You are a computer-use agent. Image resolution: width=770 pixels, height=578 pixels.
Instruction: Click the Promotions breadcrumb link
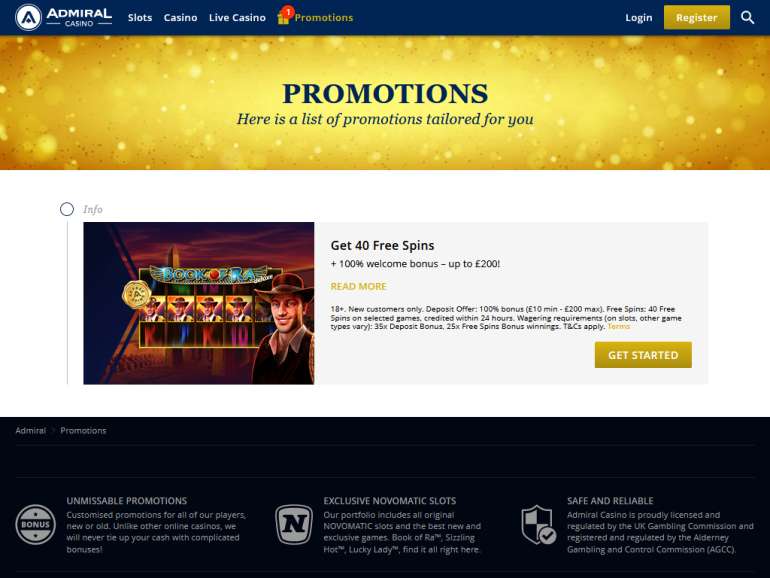tap(83, 430)
